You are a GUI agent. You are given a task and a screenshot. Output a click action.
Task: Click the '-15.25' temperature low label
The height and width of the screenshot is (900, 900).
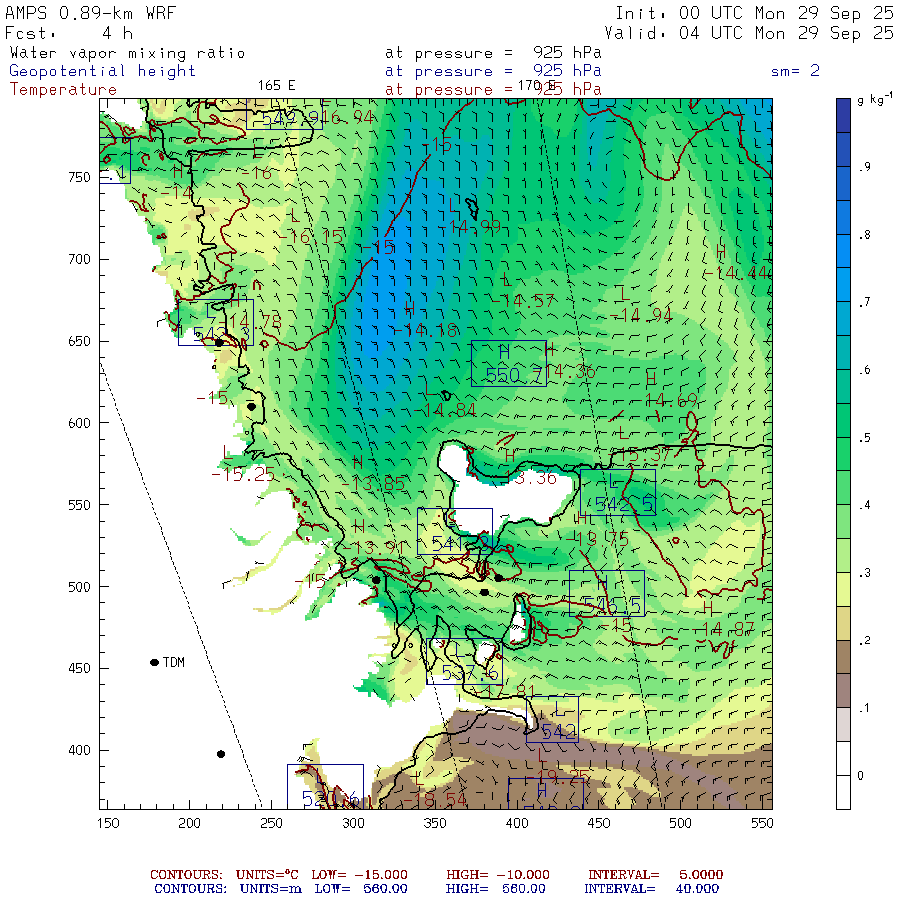(243, 475)
